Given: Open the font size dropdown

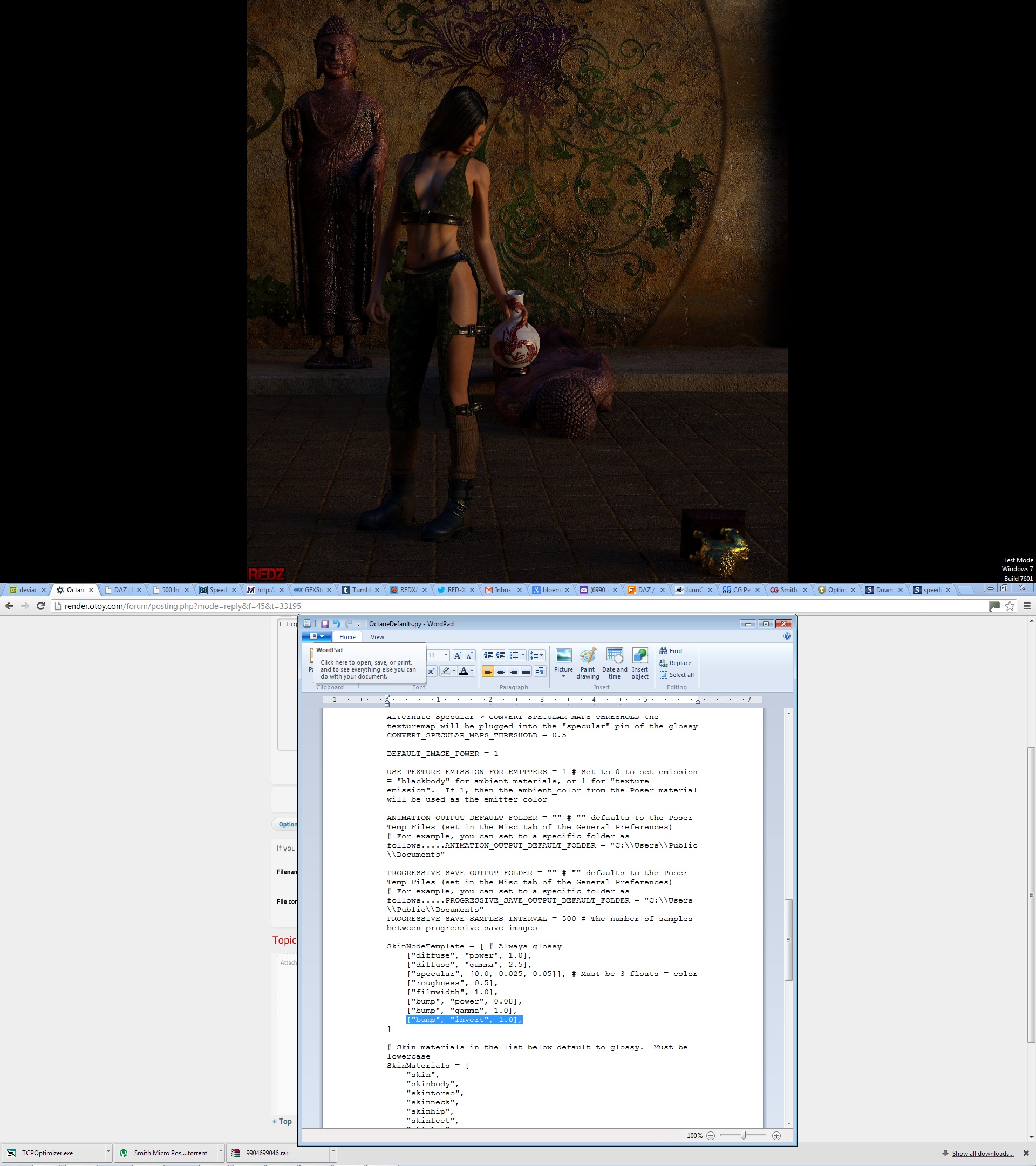Looking at the screenshot, I should click(446, 655).
